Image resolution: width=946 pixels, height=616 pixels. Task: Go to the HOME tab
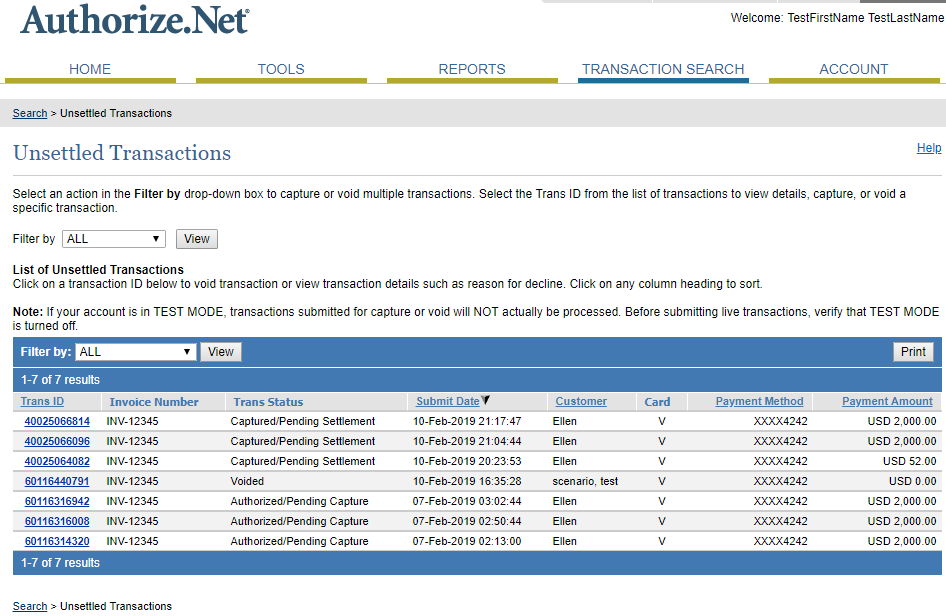click(90, 70)
